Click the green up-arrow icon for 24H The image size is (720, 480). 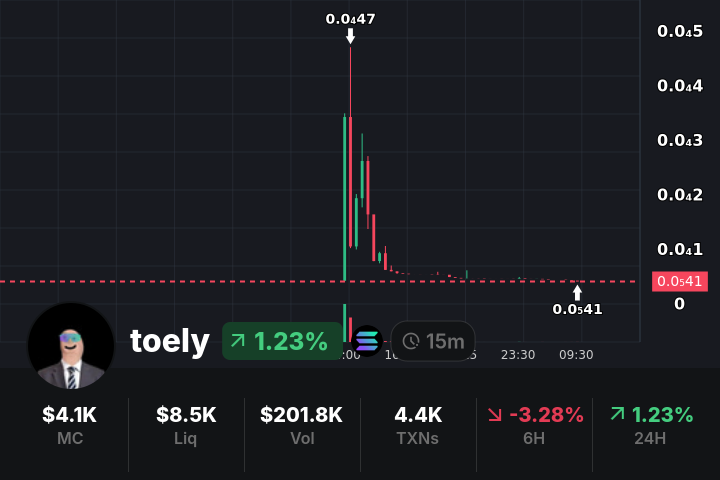pyautogui.click(x=617, y=414)
